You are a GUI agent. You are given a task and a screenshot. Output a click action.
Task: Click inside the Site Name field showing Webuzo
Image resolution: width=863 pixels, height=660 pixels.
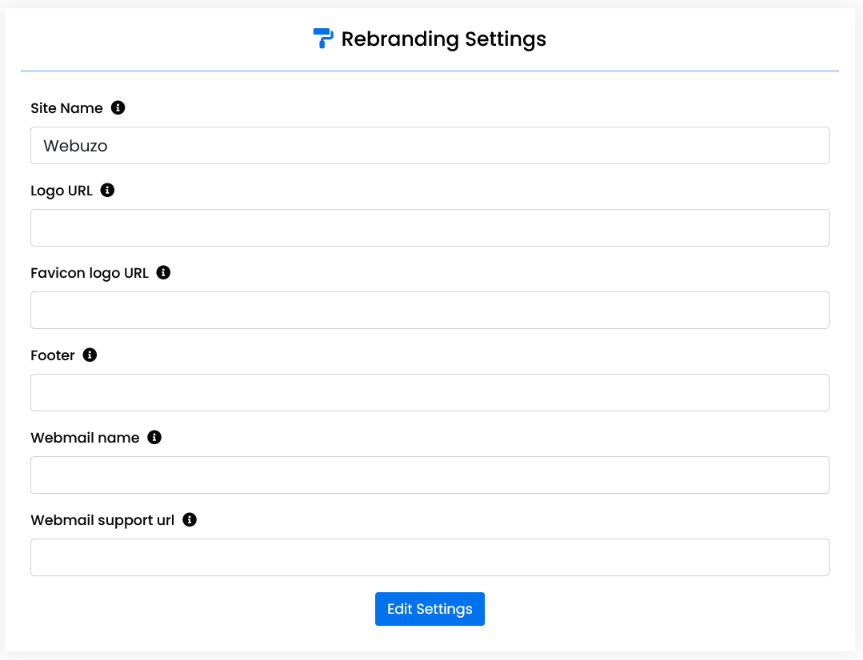429,145
